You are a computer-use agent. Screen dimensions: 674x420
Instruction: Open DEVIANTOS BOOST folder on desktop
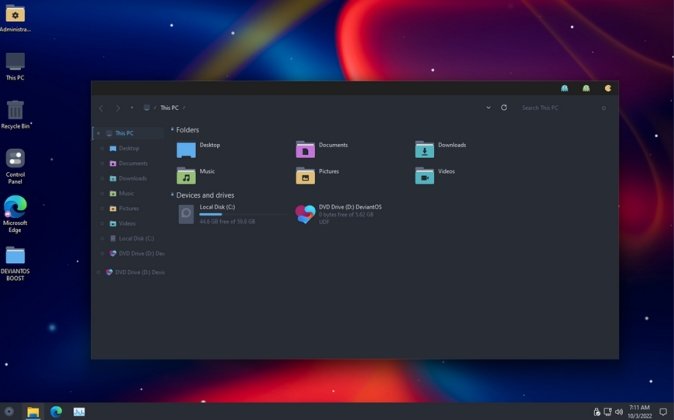coord(15,264)
